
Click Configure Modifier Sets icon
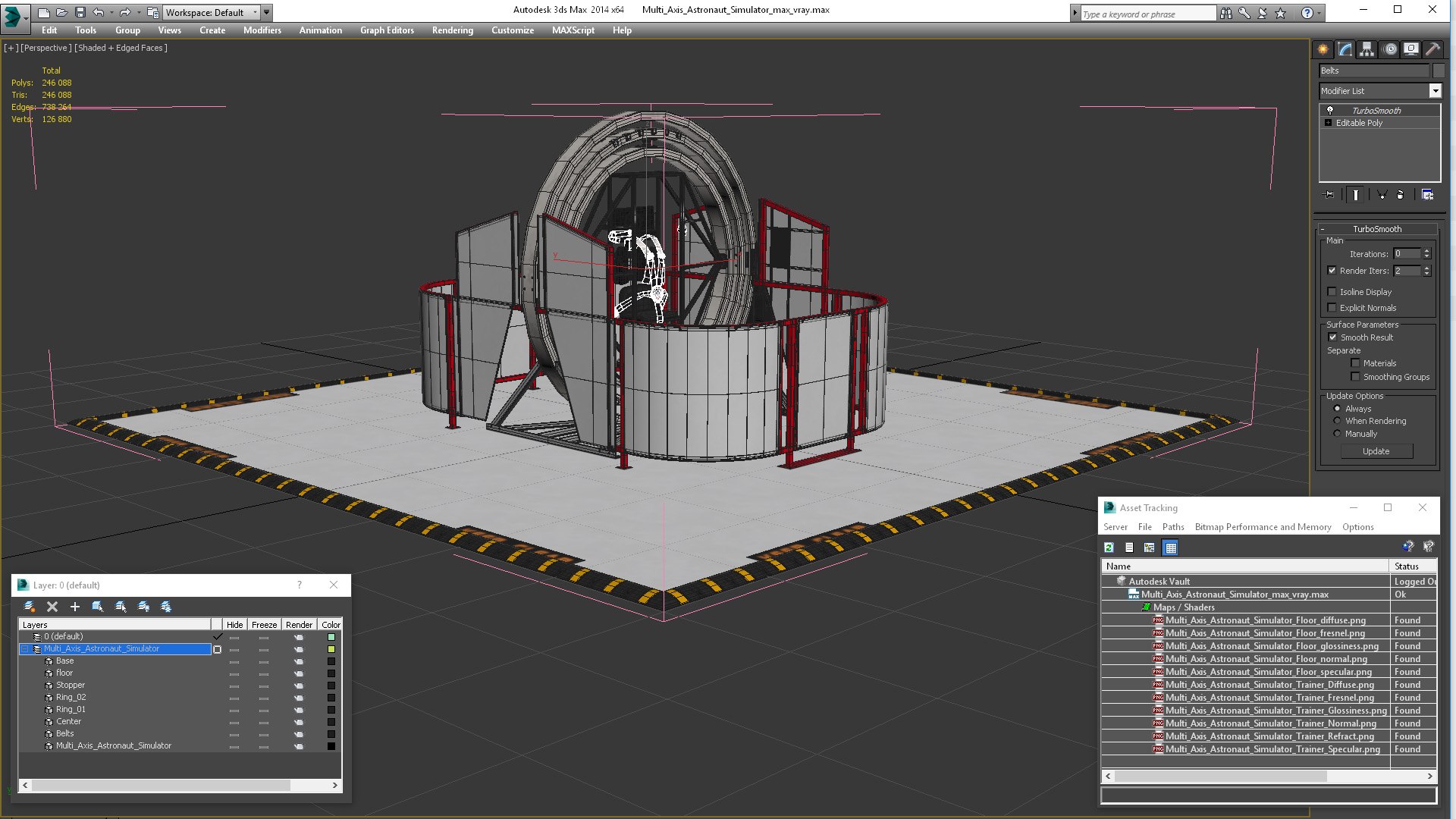pyautogui.click(x=1427, y=195)
